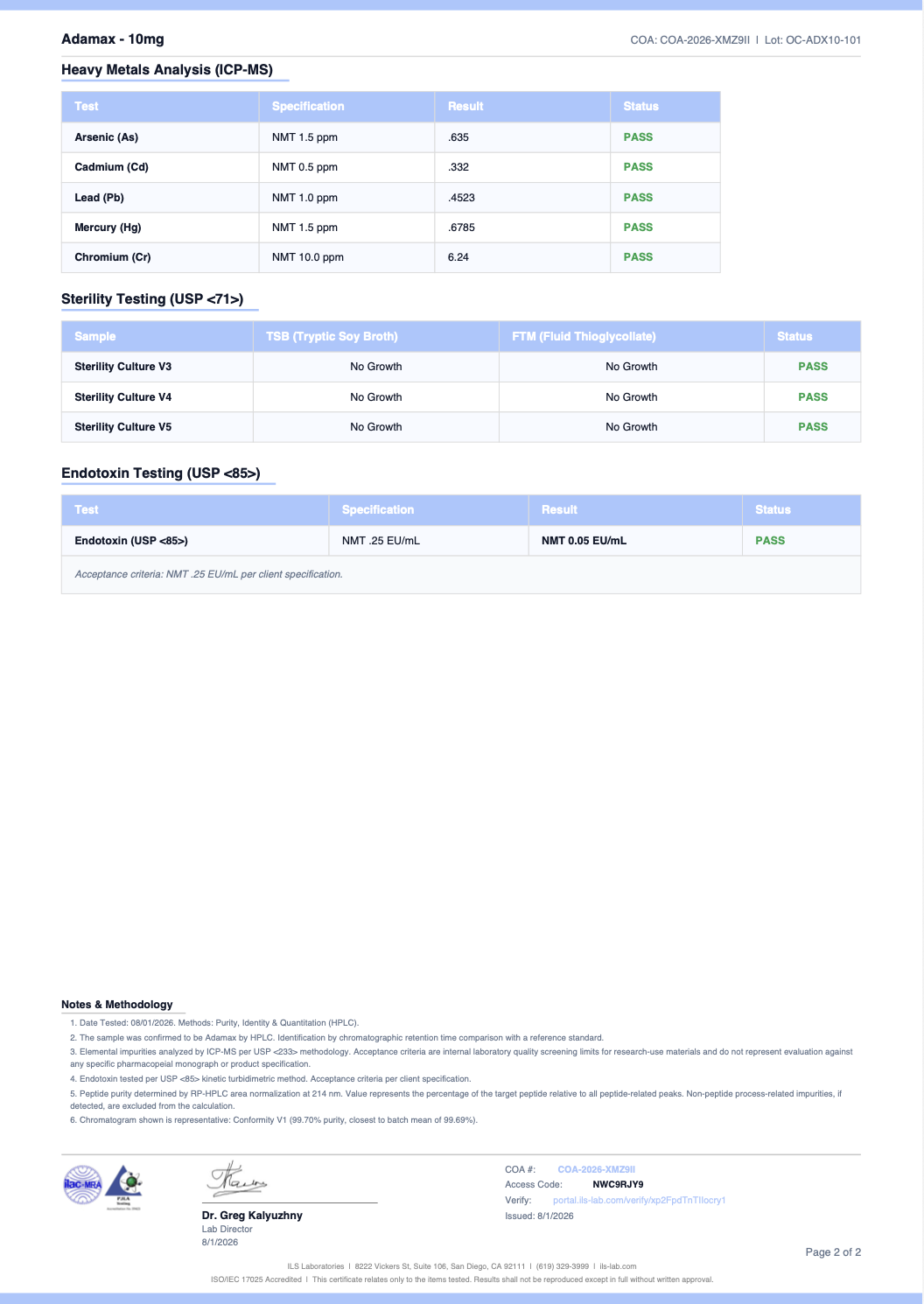Click the PASS status in the Arsenic row
The image size is (924, 1304).
pyautogui.click(x=638, y=137)
